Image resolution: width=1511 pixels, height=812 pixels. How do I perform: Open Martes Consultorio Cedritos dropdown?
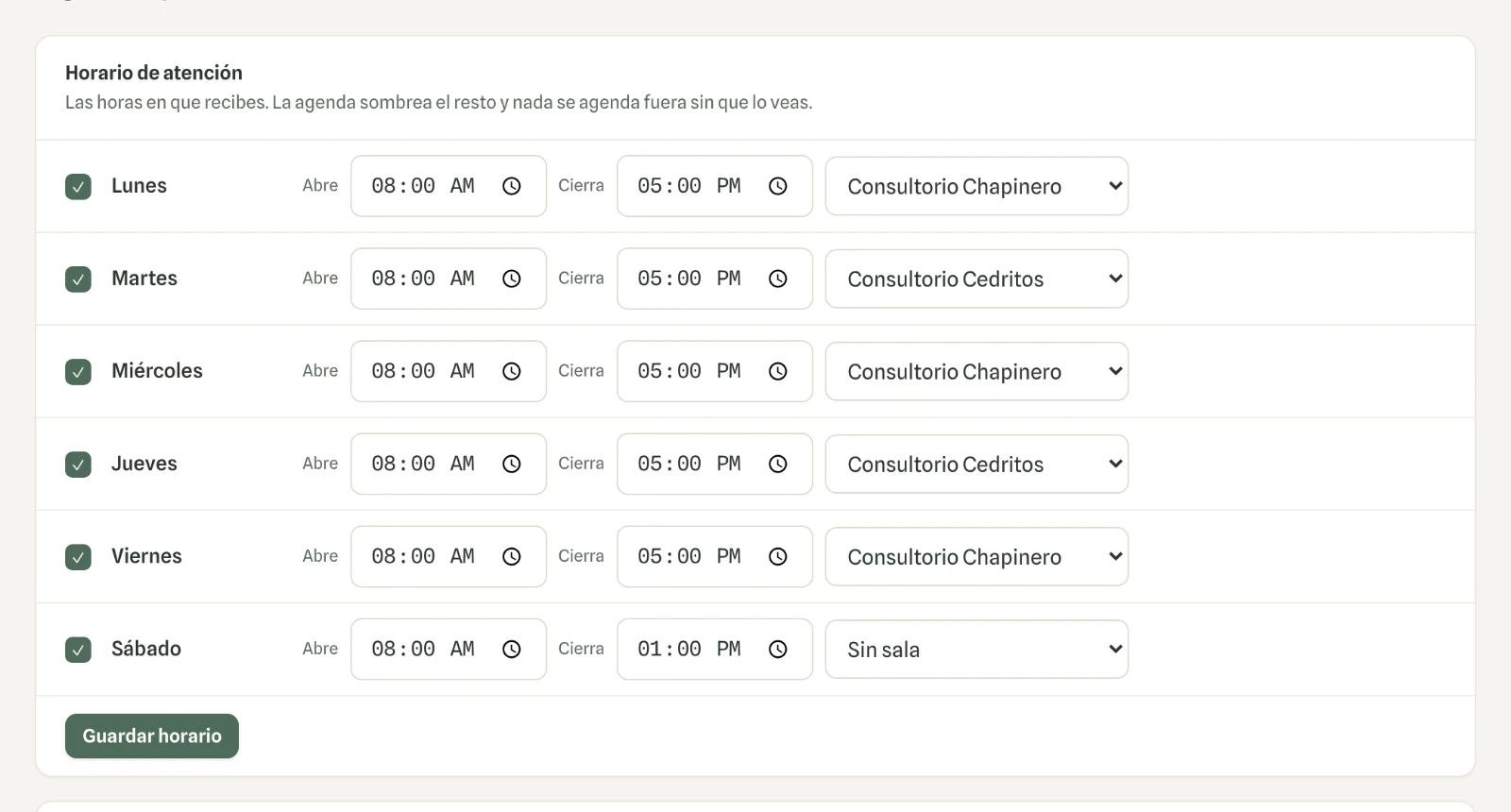(x=976, y=279)
